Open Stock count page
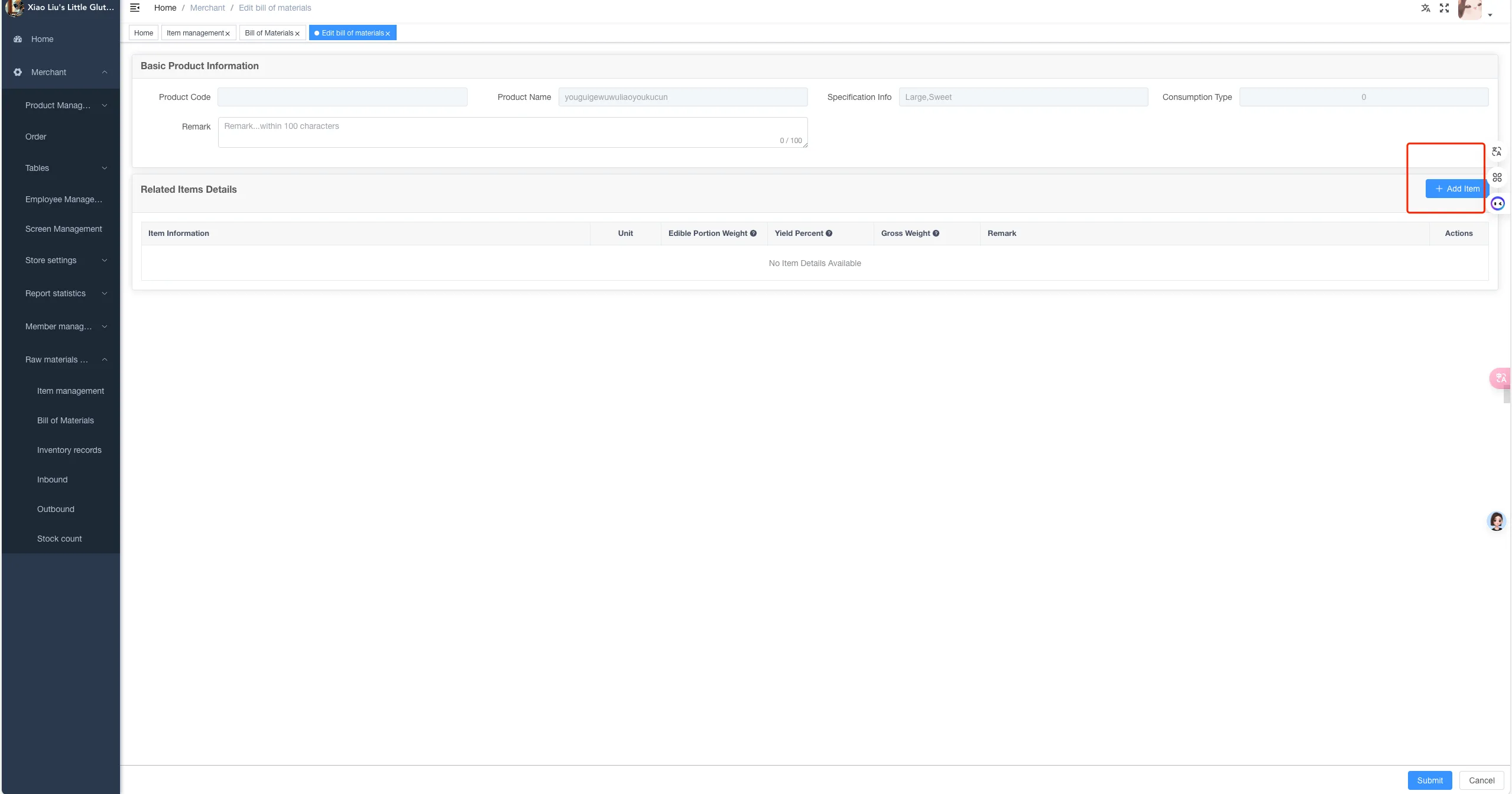Image resolution: width=1512 pixels, height=794 pixels. pyautogui.click(x=60, y=539)
